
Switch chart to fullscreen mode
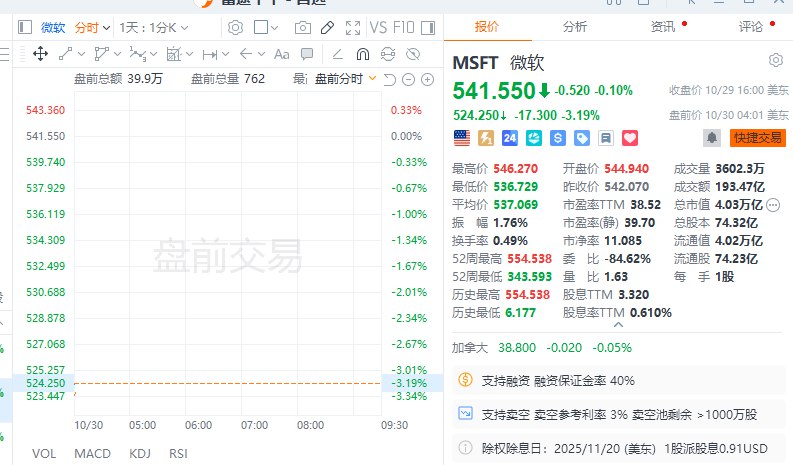click(x=353, y=27)
